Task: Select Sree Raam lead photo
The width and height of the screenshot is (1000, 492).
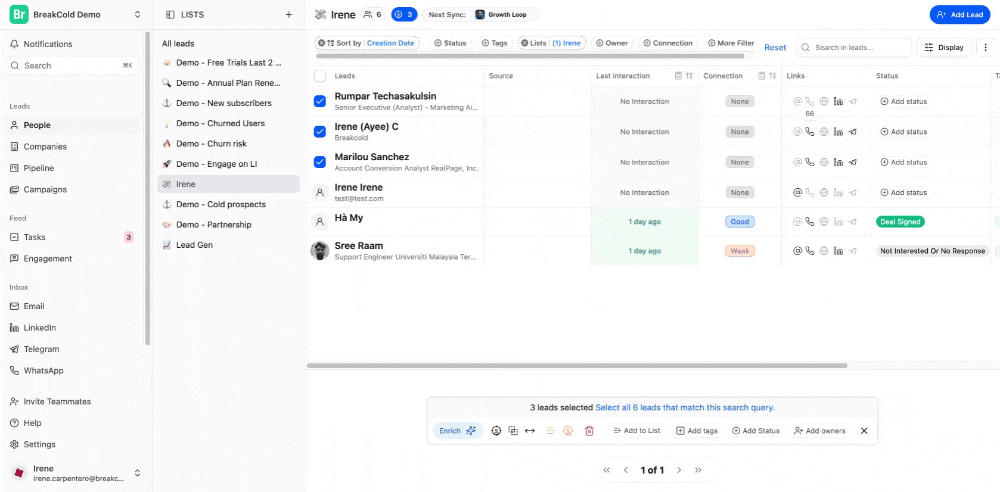Action: click(x=320, y=251)
